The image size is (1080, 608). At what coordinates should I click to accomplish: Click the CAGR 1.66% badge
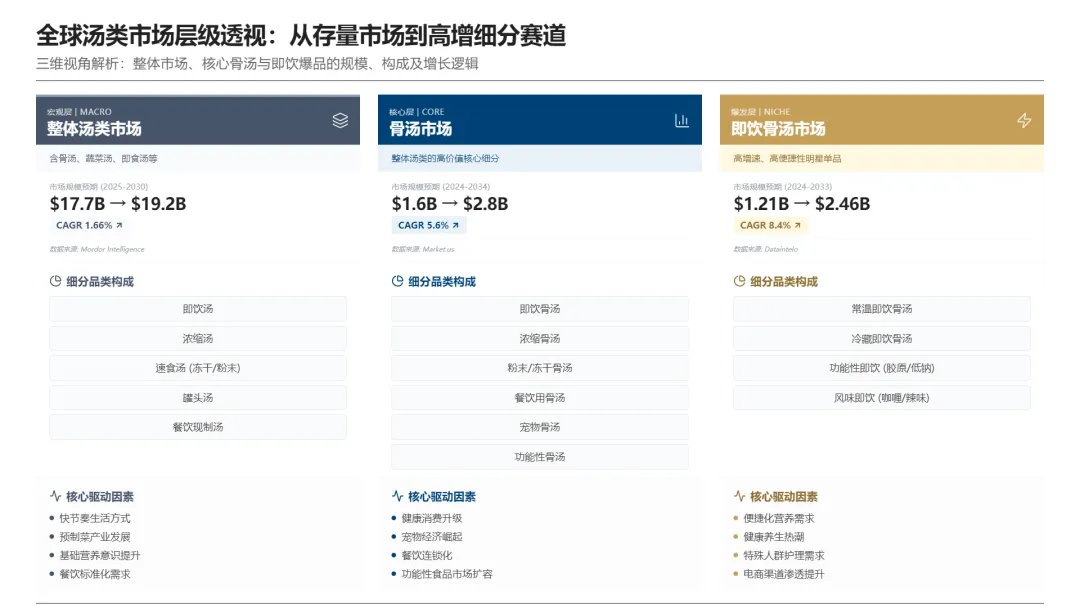(x=88, y=226)
